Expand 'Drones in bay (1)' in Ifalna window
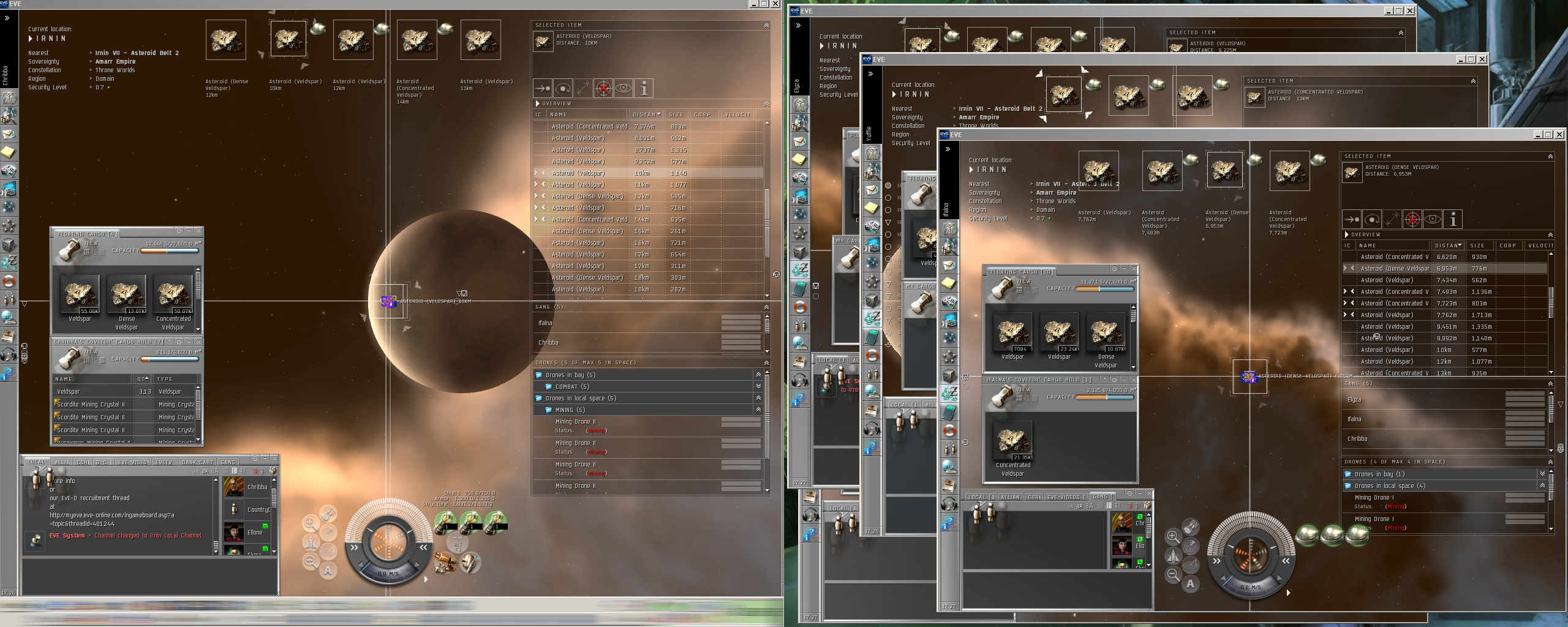1568x627 pixels. [x=1542, y=474]
